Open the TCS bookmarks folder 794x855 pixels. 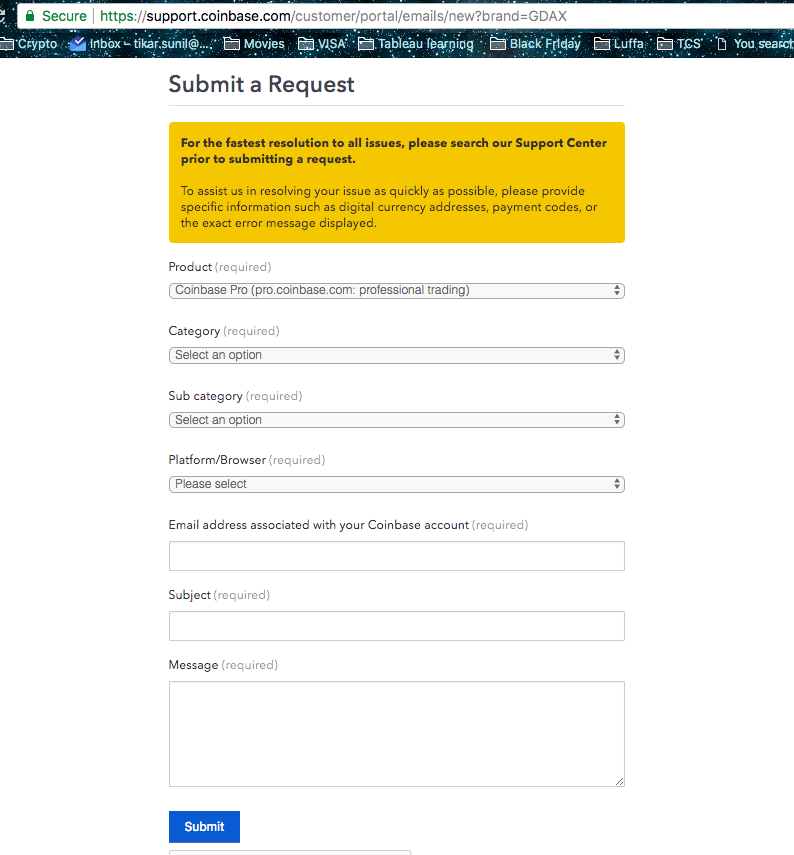[x=679, y=44]
